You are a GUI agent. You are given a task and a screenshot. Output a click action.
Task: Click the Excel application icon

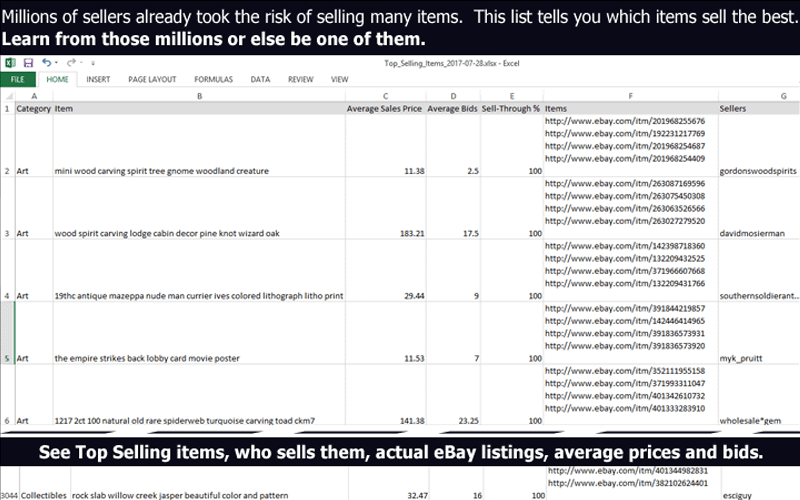[x=10, y=63]
